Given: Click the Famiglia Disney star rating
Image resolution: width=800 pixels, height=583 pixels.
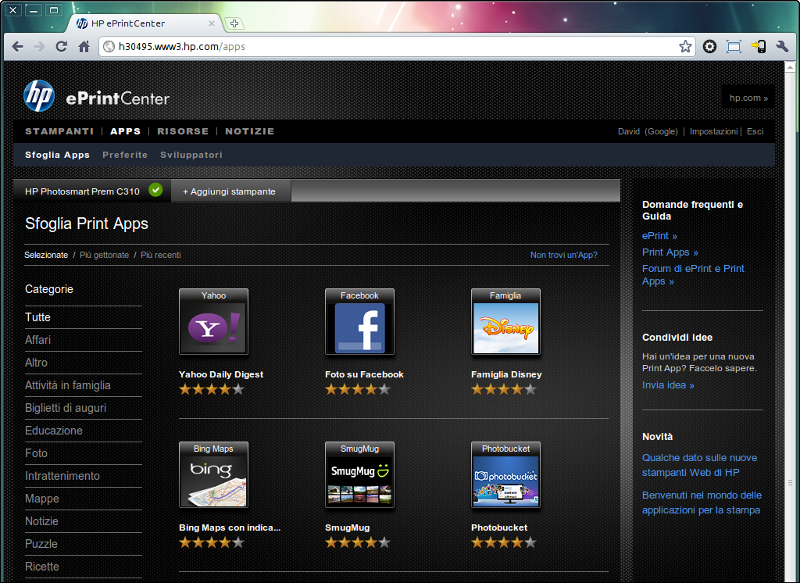Looking at the screenshot, I should pos(504,390).
